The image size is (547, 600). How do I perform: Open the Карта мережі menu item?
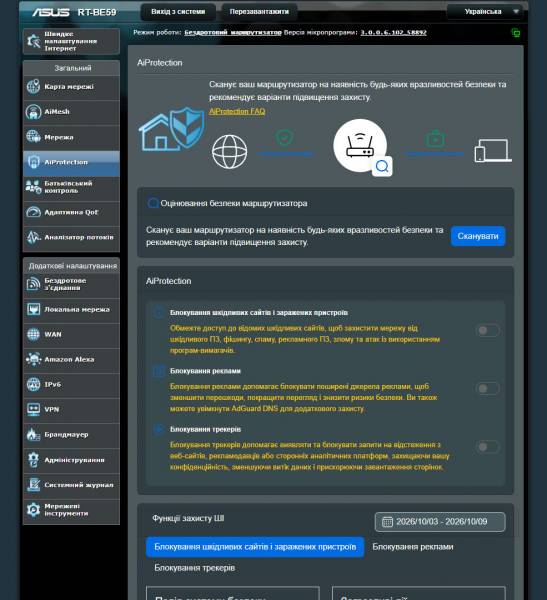point(71,87)
